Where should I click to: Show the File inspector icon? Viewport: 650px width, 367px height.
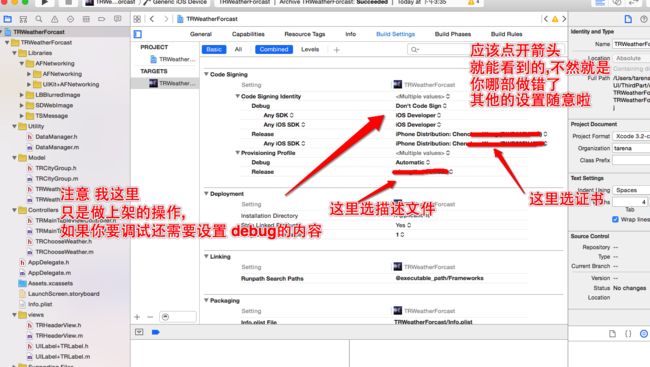(628, 19)
